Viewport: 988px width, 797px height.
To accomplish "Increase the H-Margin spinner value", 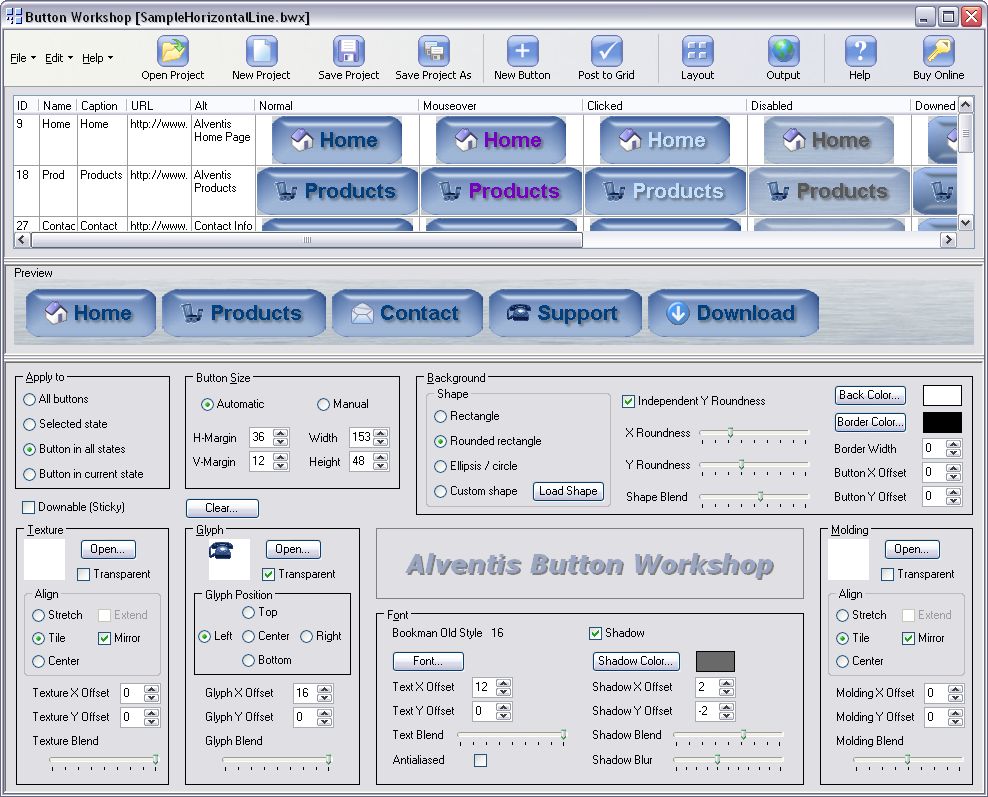I will coord(280,433).
